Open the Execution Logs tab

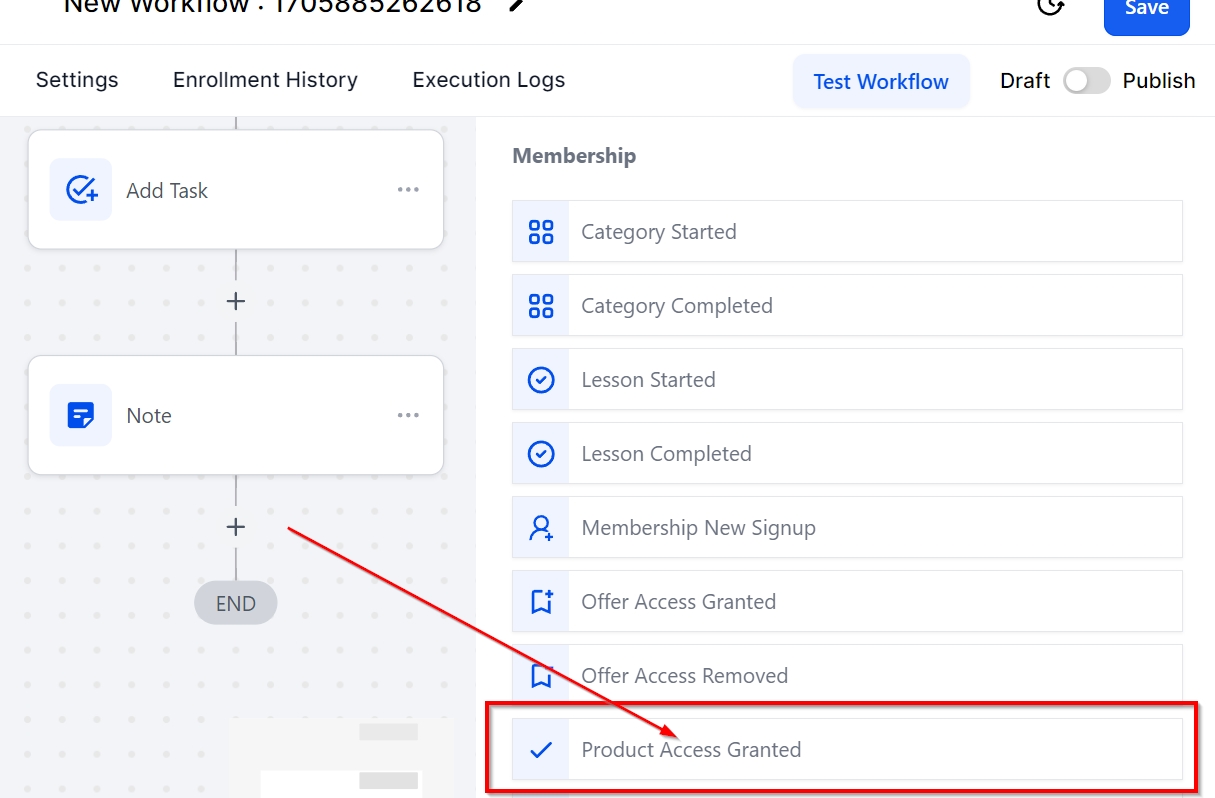pyautogui.click(x=488, y=80)
